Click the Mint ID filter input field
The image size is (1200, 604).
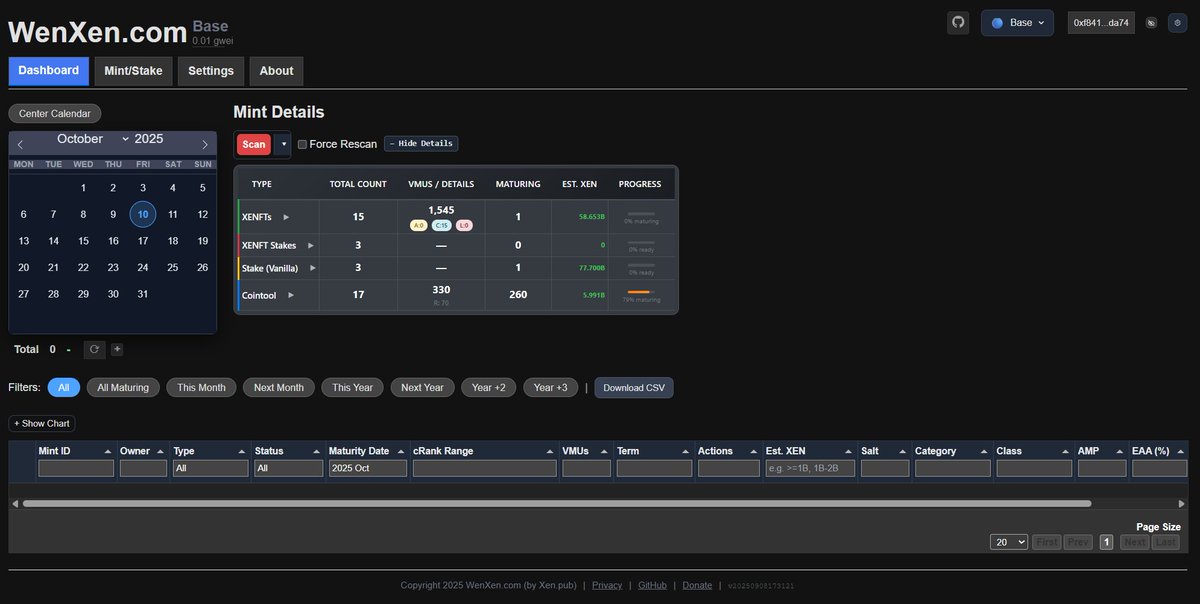tap(76, 468)
